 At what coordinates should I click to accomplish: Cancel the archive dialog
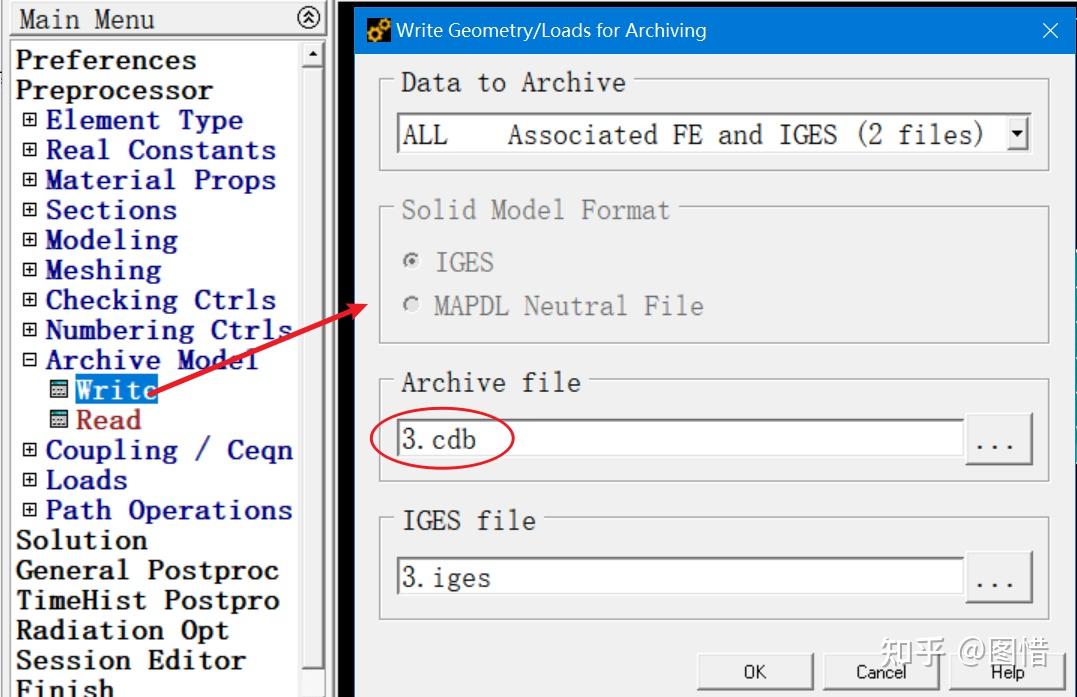(881, 672)
